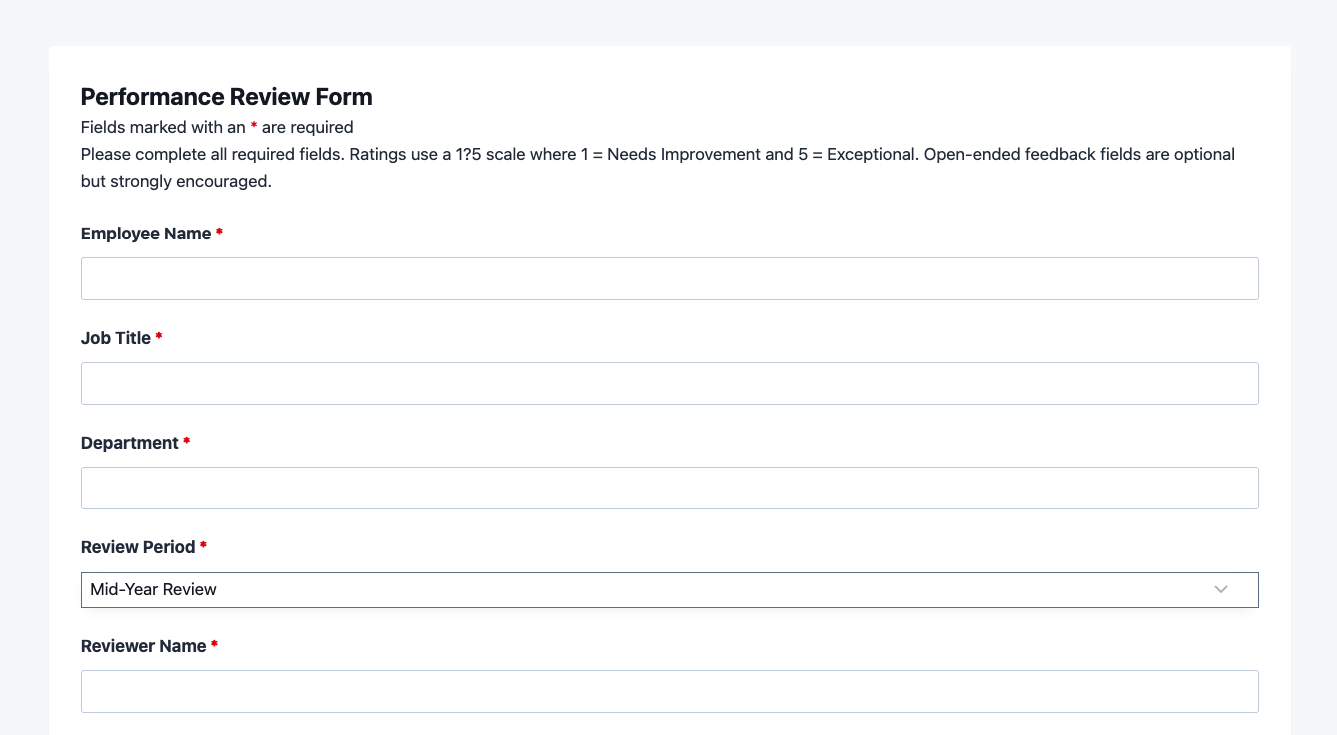Select the Reviewer Name input field
The height and width of the screenshot is (735, 1337).
669,691
